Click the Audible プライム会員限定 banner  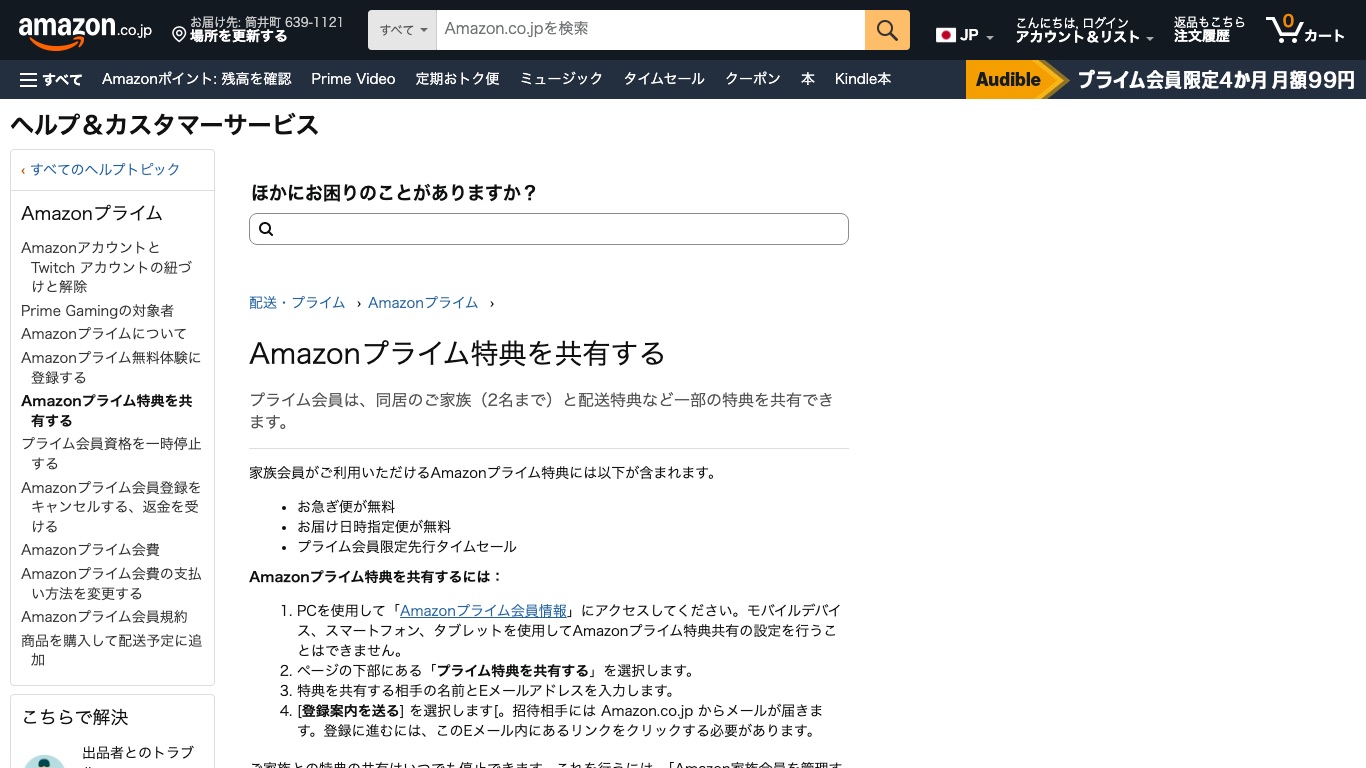tap(1166, 80)
